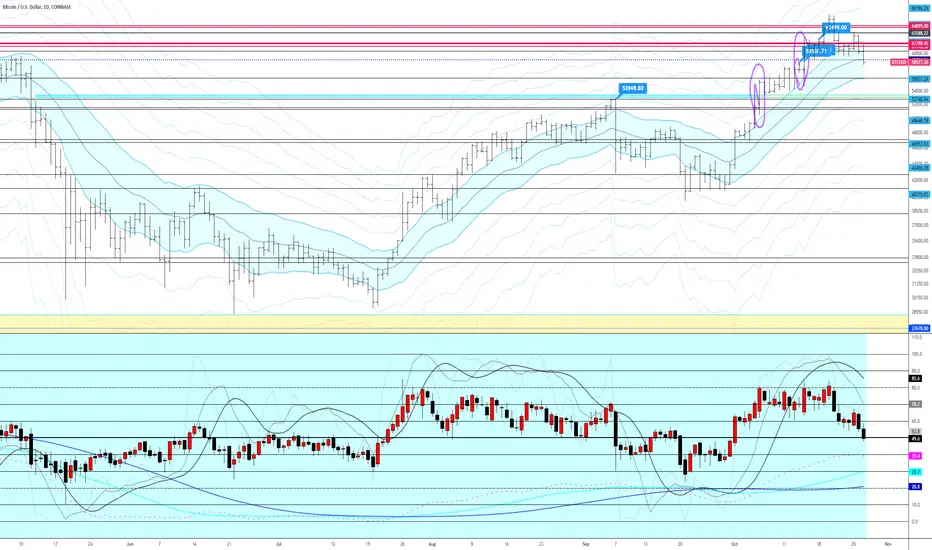This screenshot has width=932, height=550.
Task: Click the 43466.28 price axis label
Action: [x=920, y=168]
